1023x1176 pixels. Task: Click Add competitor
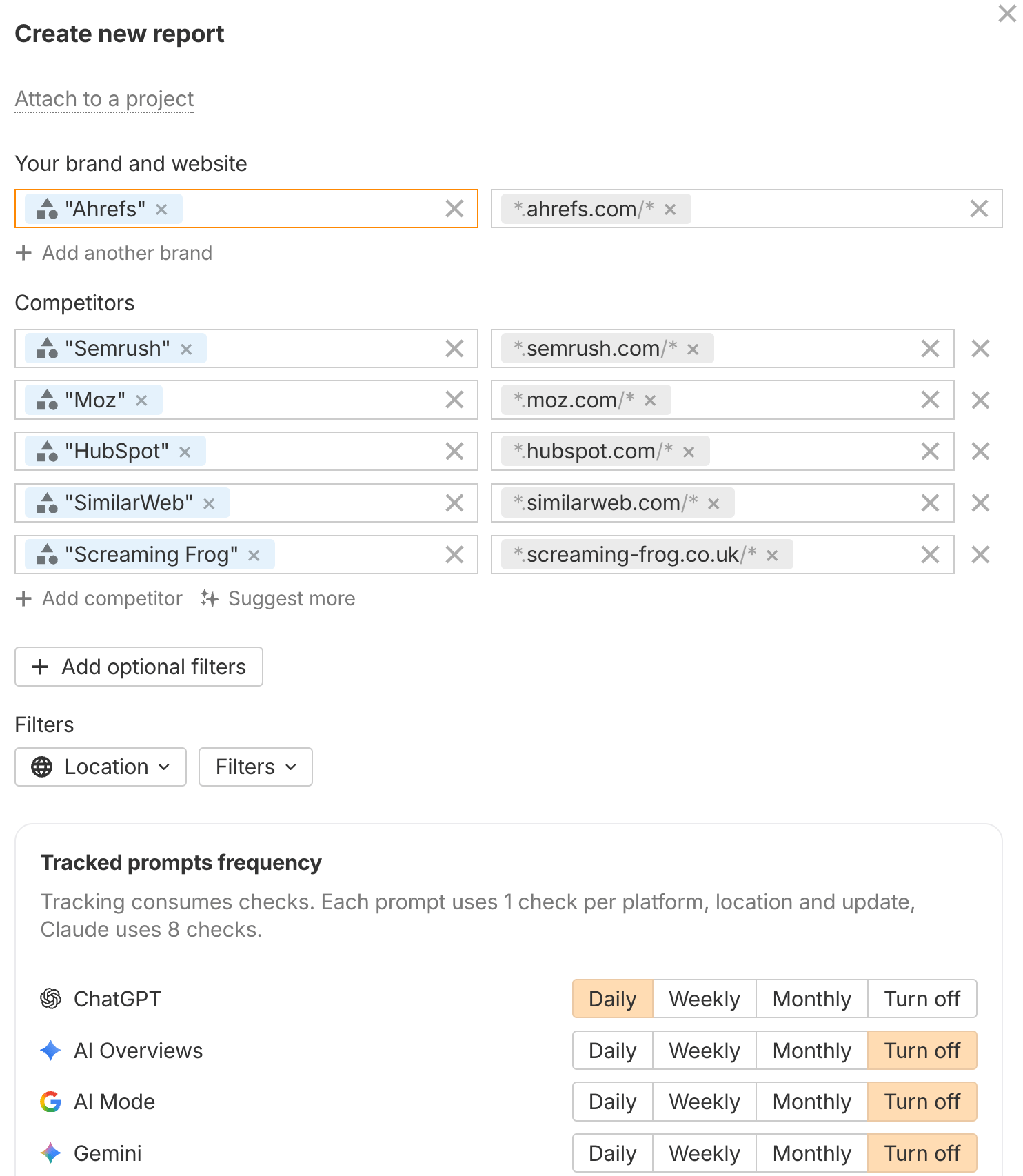tap(99, 598)
